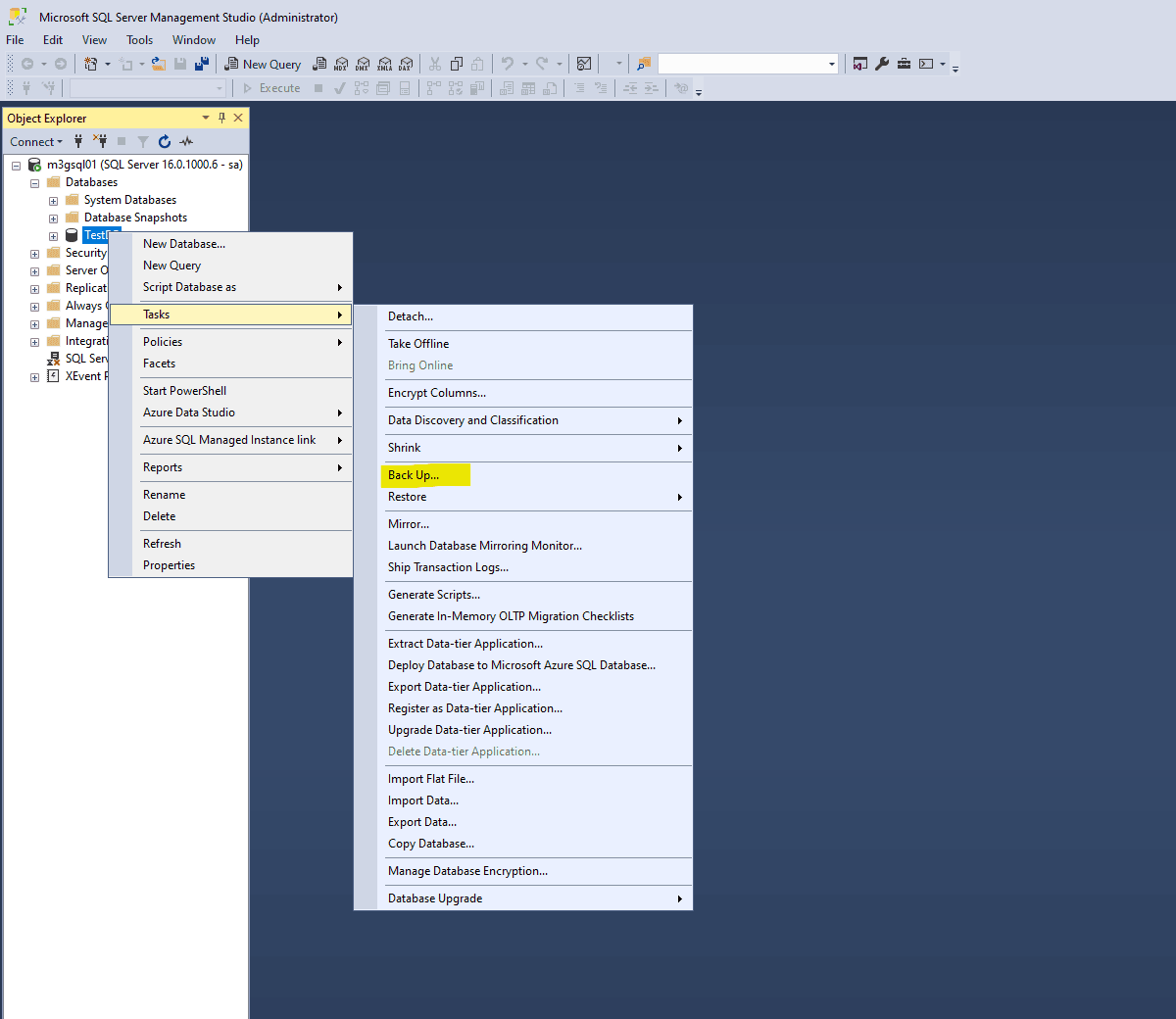Open the Help menu
Screen dimensions: 1176x1019
coord(247,40)
